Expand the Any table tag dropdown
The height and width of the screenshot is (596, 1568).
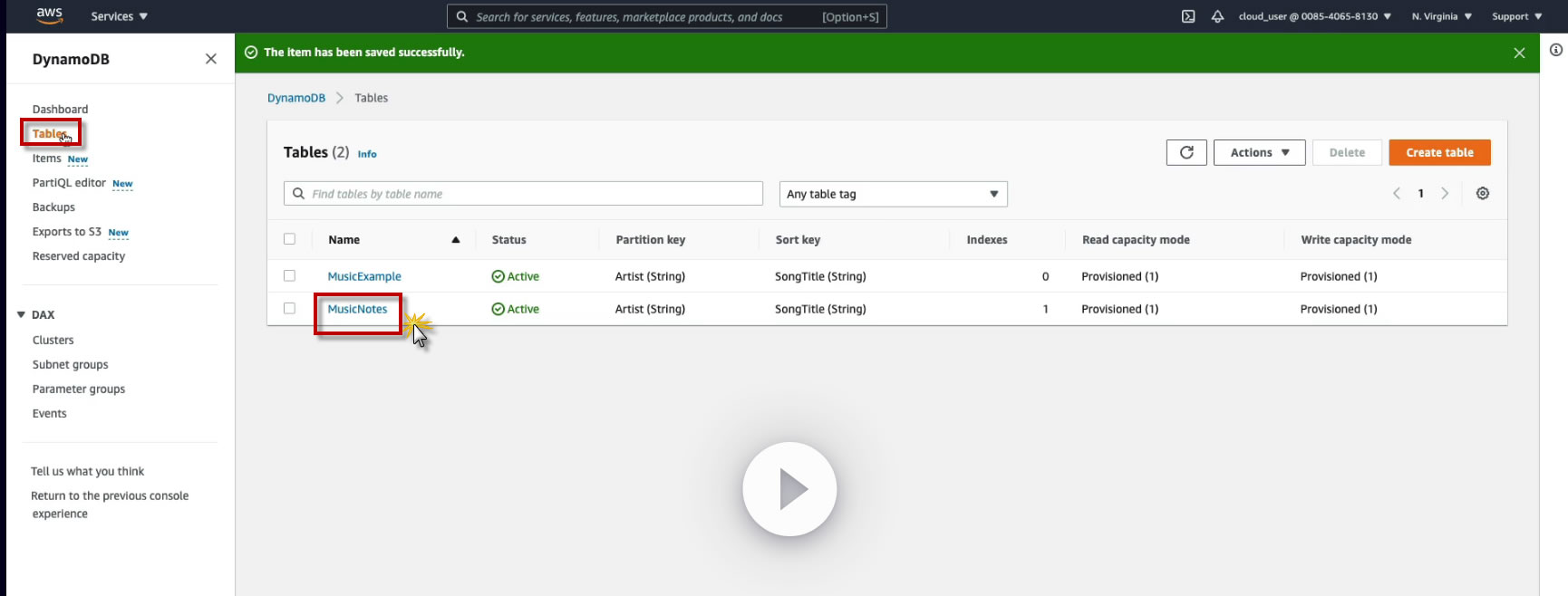point(893,194)
